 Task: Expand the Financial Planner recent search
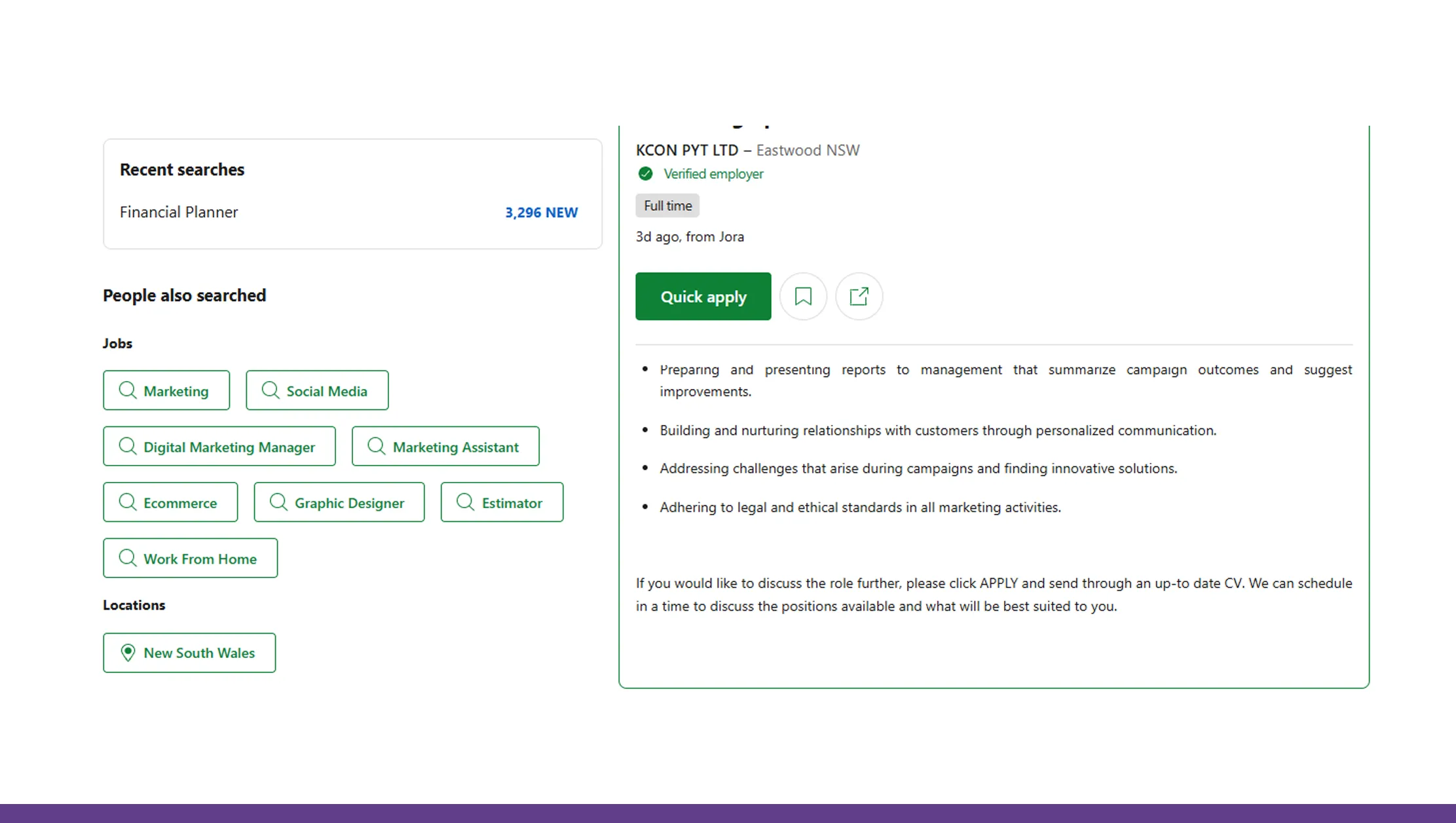[x=178, y=211]
